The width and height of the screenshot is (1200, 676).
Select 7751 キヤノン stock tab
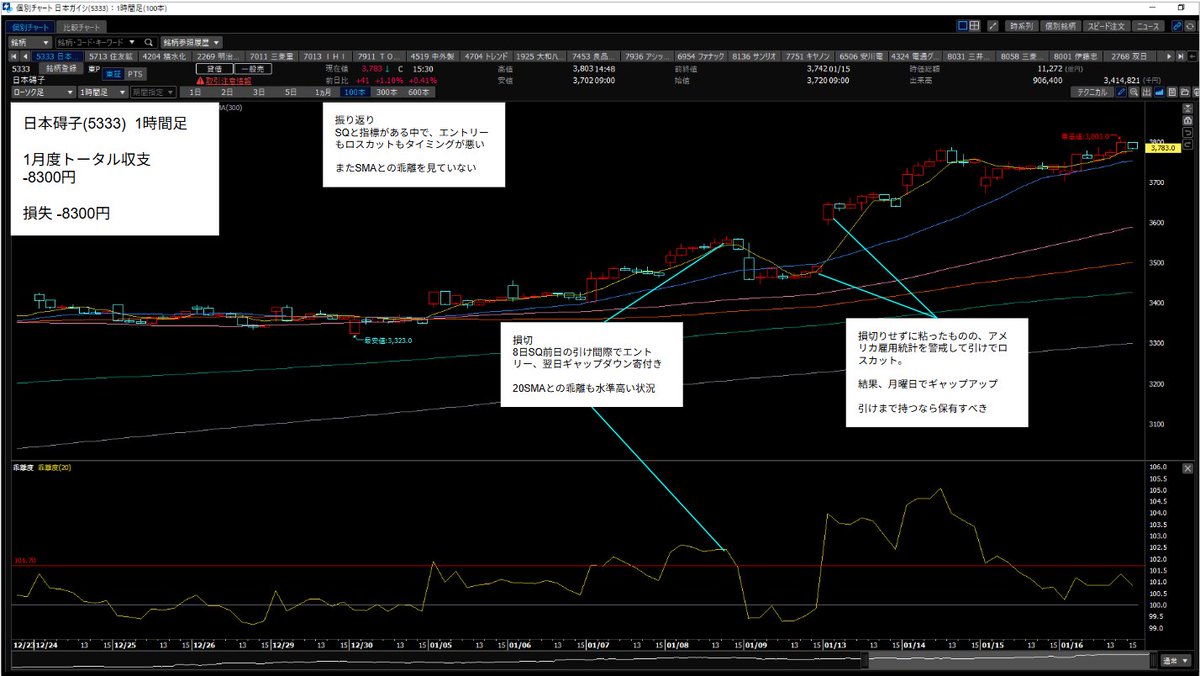[x=810, y=57]
